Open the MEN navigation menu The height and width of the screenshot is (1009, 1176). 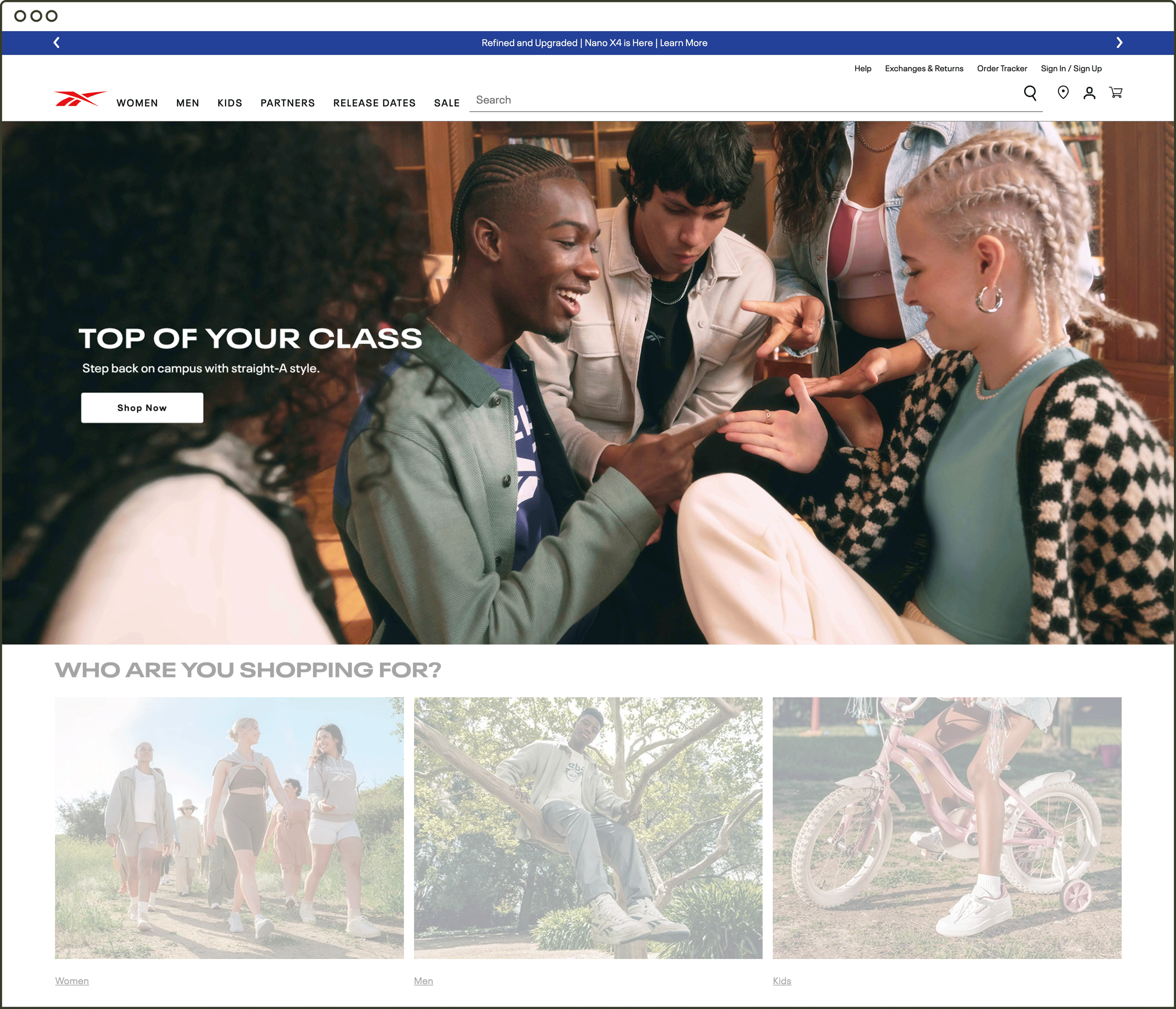pyautogui.click(x=187, y=103)
